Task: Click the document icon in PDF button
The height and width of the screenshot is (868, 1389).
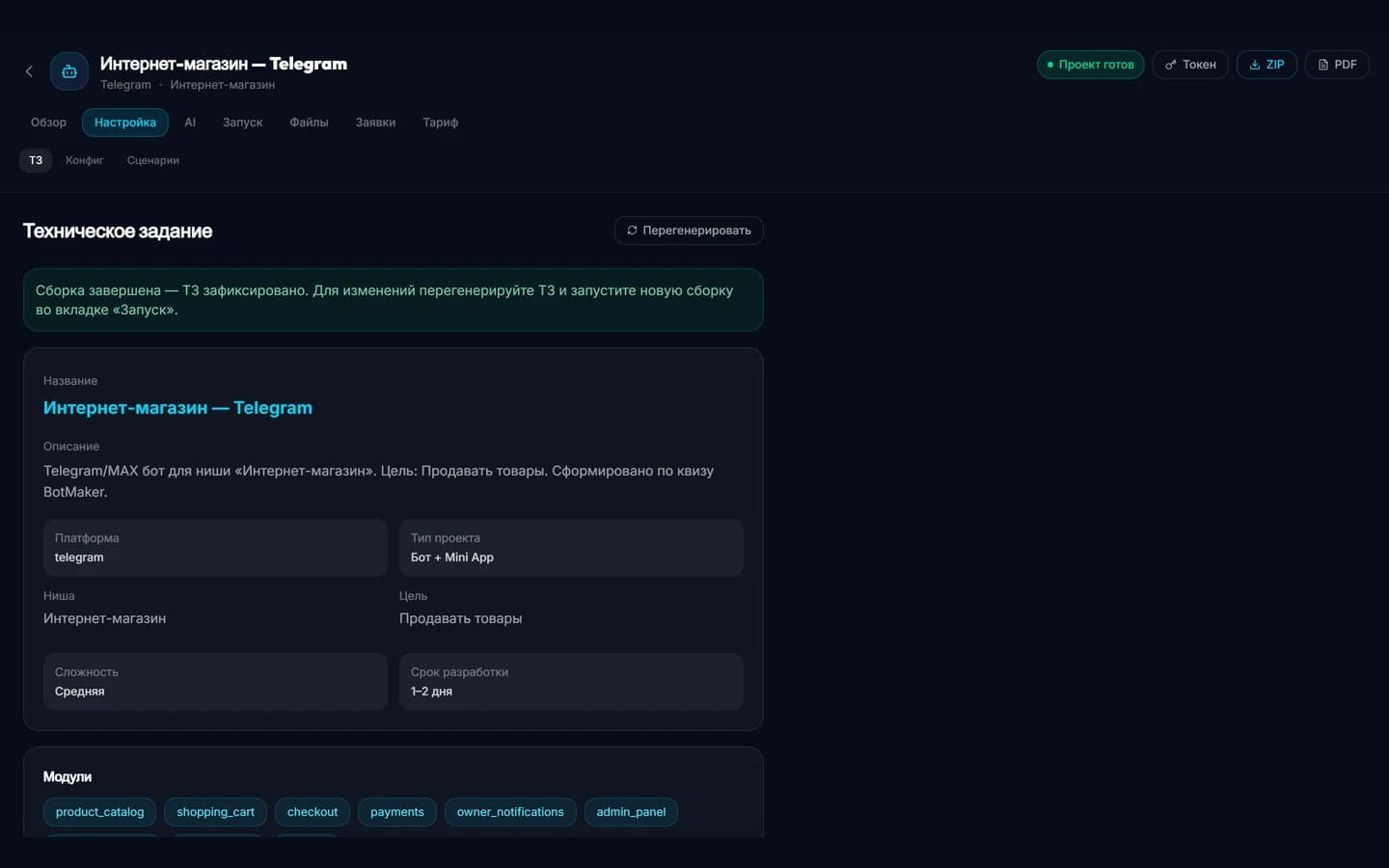Action: (x=1323, y=65)
